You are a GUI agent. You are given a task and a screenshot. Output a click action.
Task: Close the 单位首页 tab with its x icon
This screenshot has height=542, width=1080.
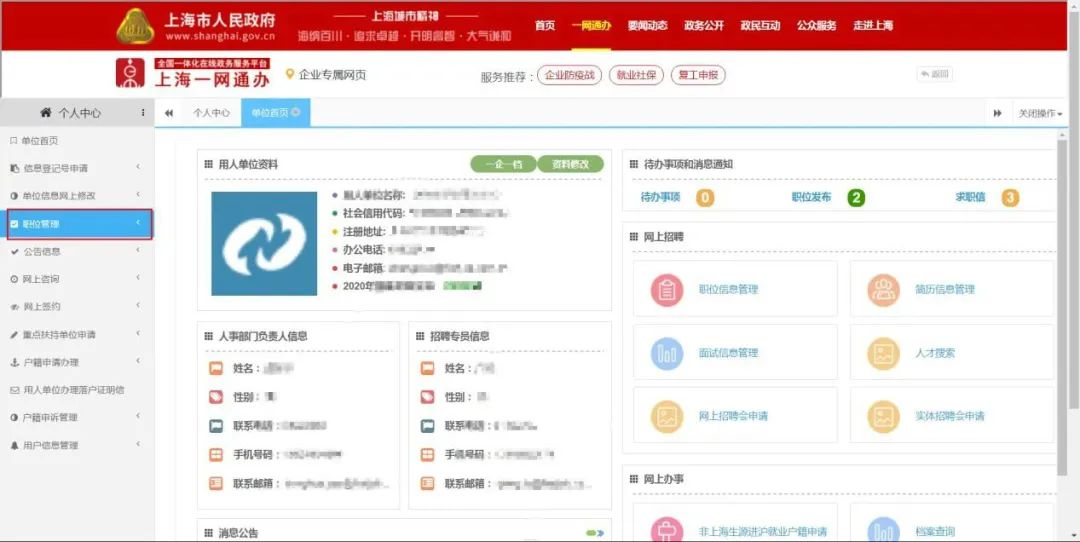(x=295, y=112)
